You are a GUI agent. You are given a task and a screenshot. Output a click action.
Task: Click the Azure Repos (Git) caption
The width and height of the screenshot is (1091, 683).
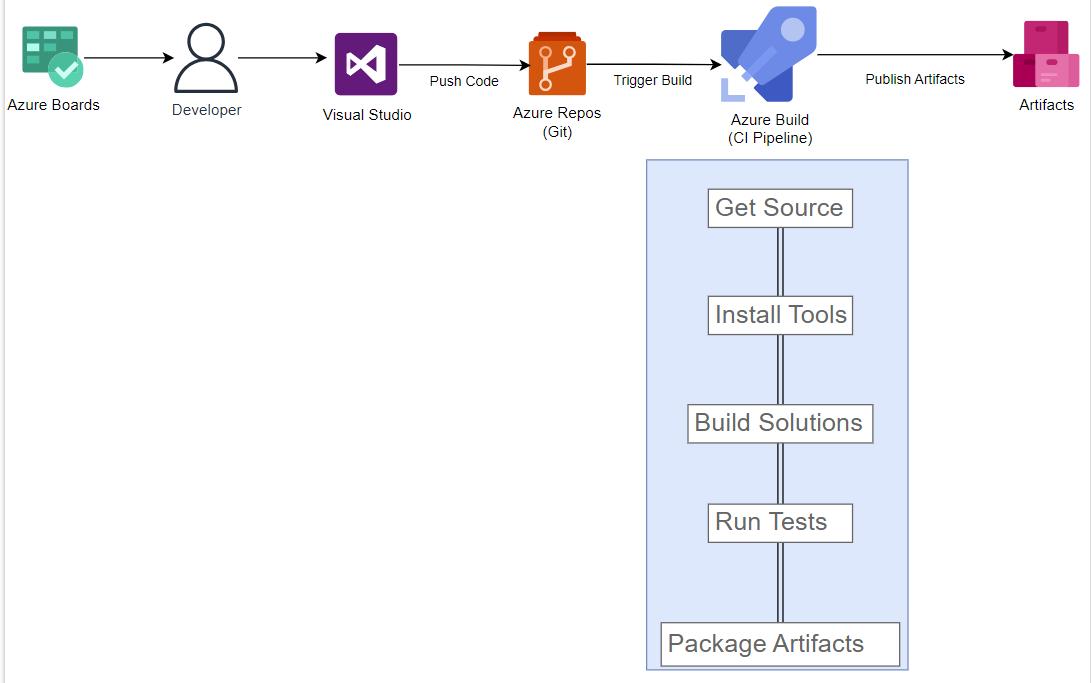tap(557, 122)
